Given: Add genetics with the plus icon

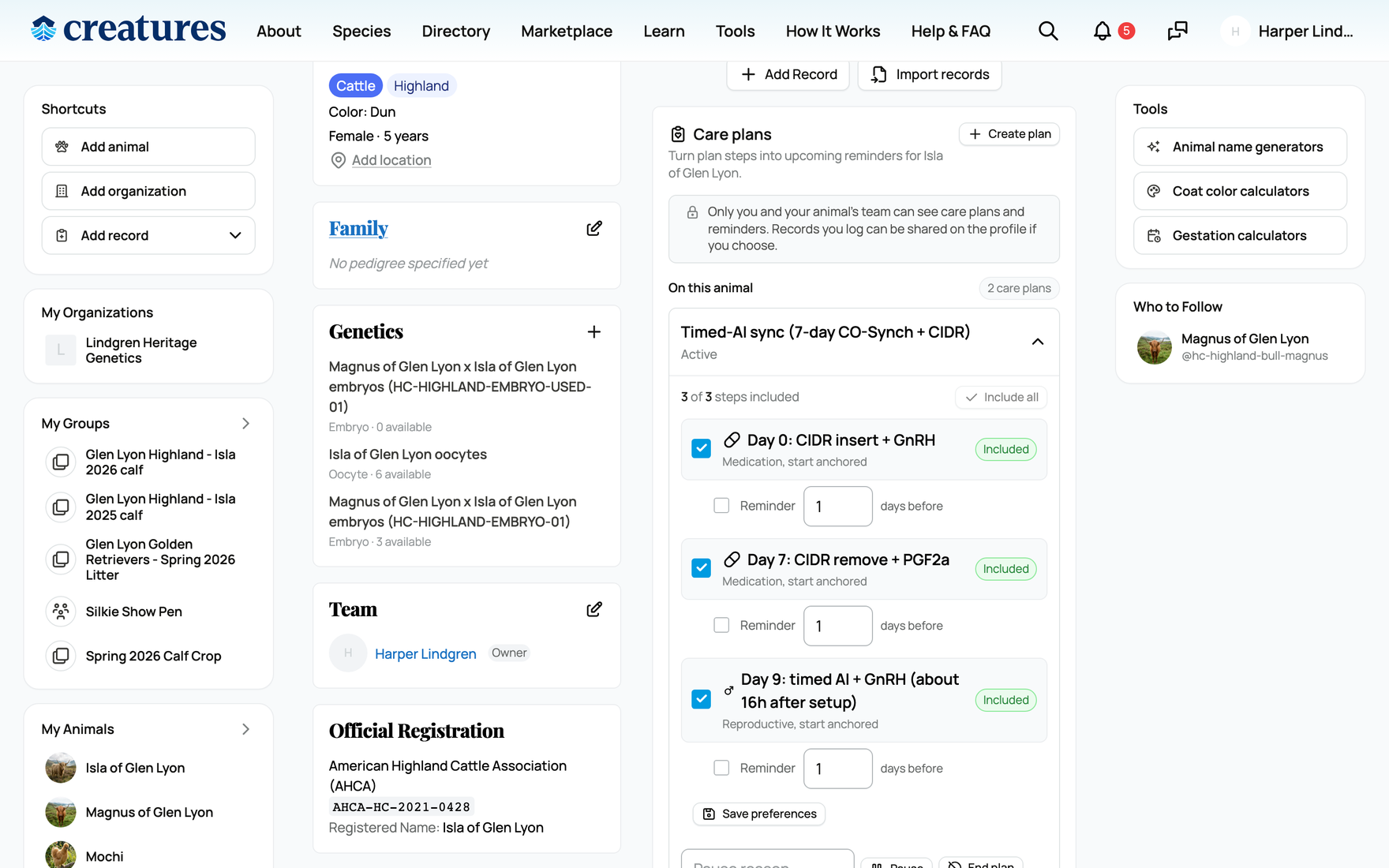Looking at the screenshot, I should [594, 331].
